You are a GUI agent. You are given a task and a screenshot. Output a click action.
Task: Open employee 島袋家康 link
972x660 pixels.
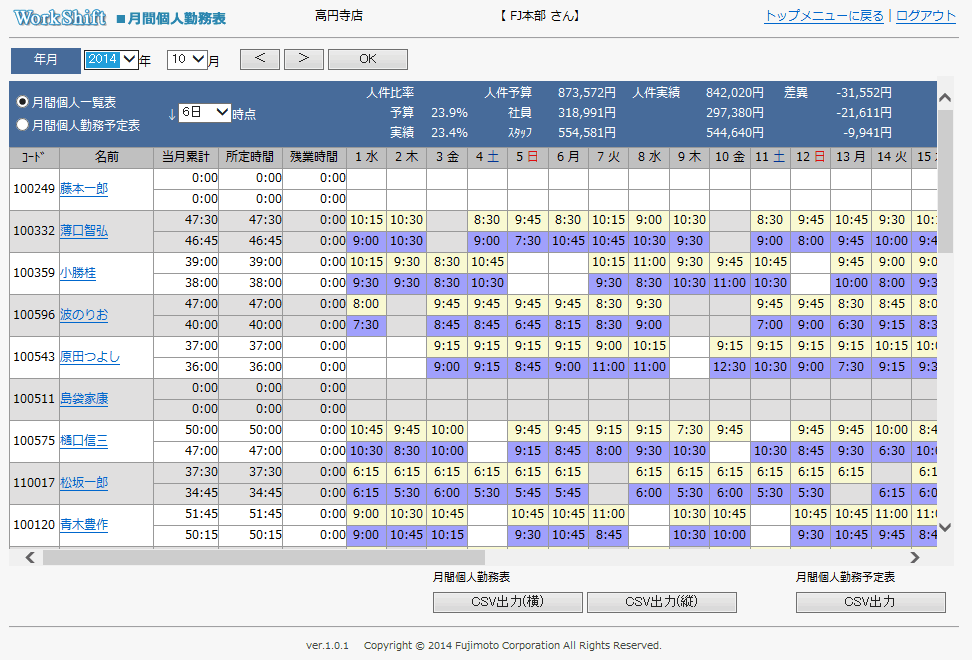pos(84,398)
